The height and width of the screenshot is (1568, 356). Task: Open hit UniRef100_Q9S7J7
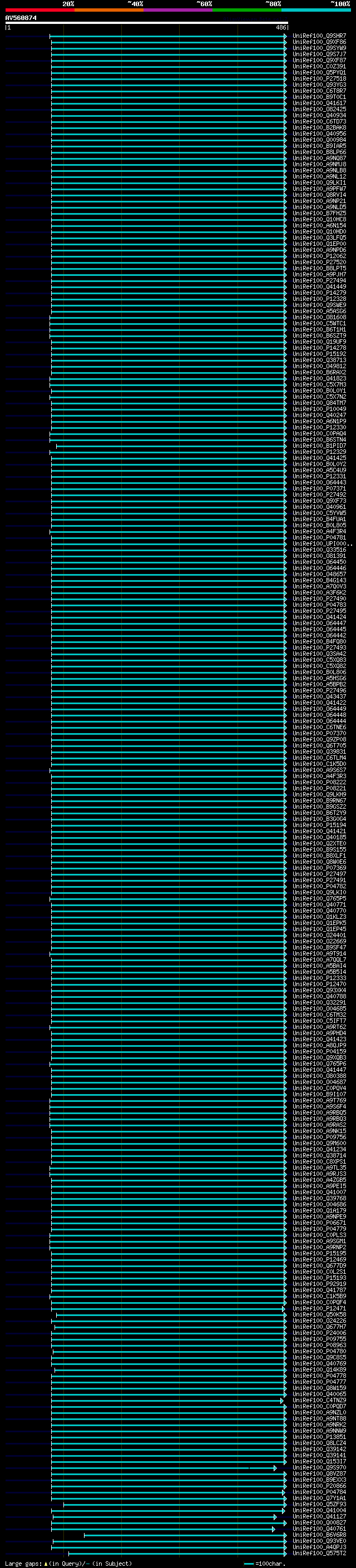tap(319, 54)
